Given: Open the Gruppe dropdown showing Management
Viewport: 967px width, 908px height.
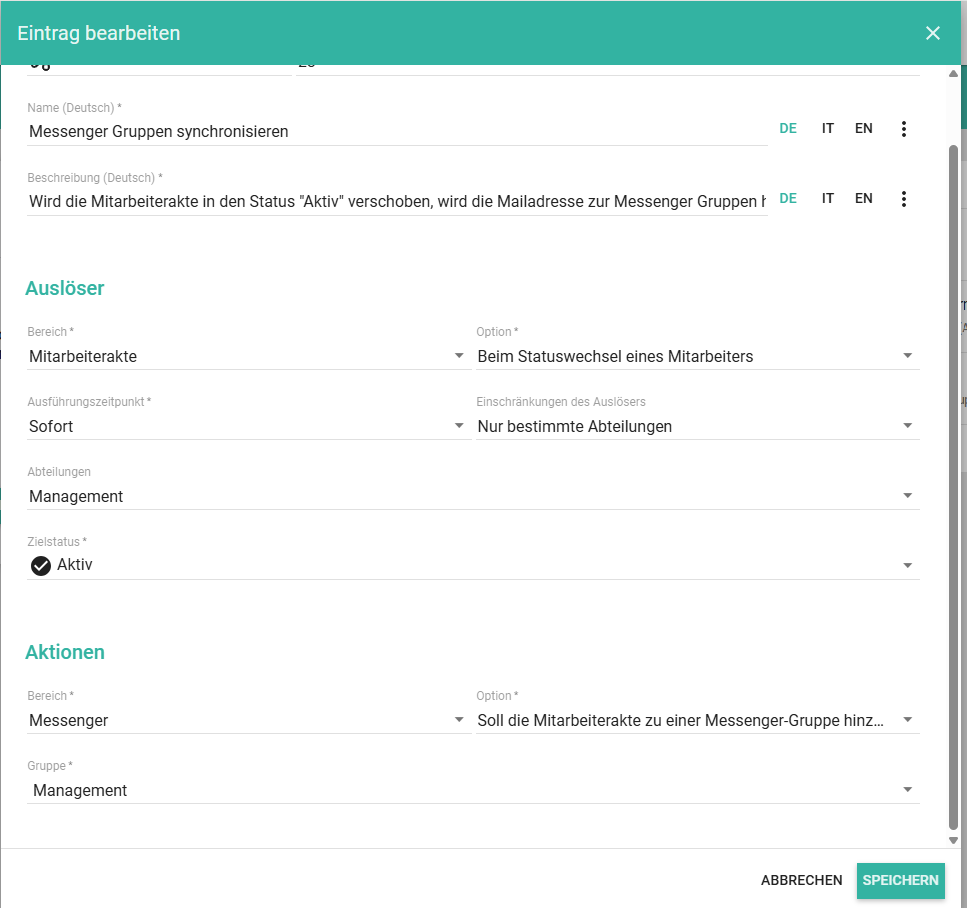Looking at the screenshot, I should [x=907, y=790].
